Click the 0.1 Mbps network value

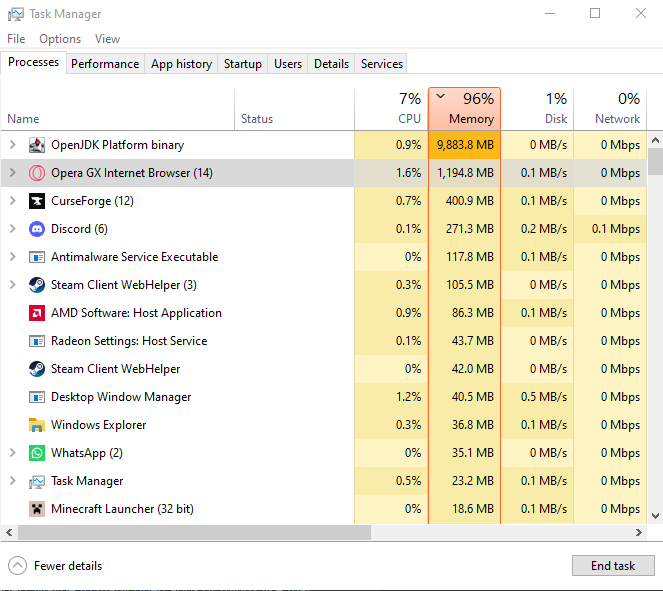tap(616, 229)
